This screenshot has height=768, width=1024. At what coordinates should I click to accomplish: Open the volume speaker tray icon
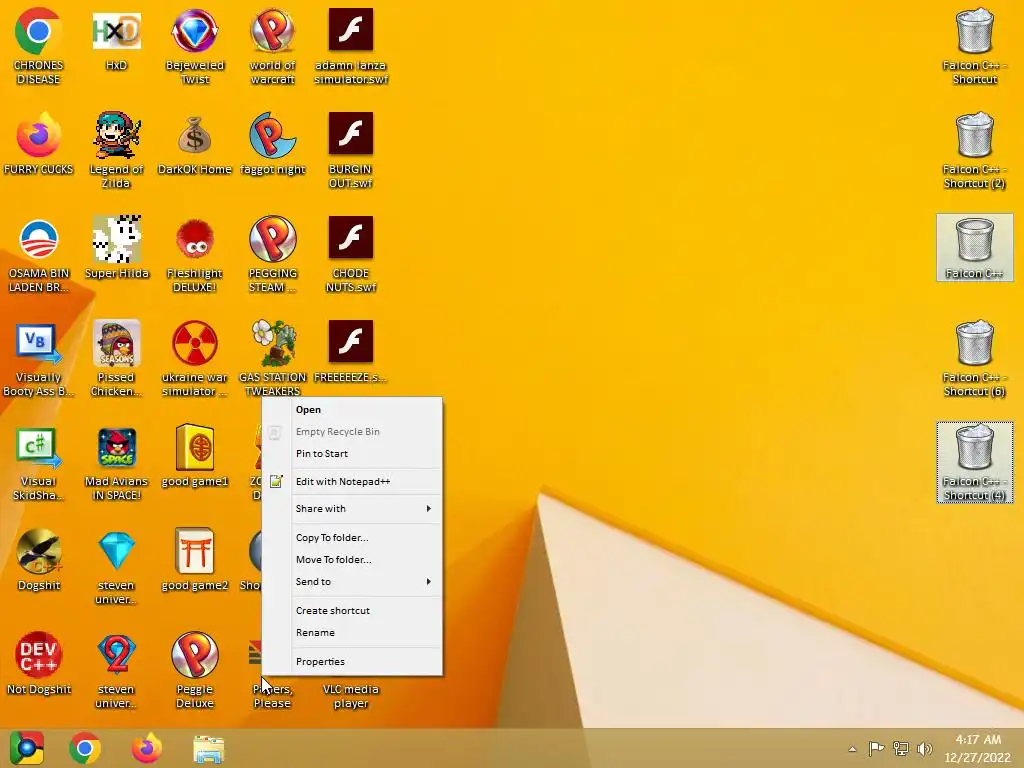(x=925, y=748)
